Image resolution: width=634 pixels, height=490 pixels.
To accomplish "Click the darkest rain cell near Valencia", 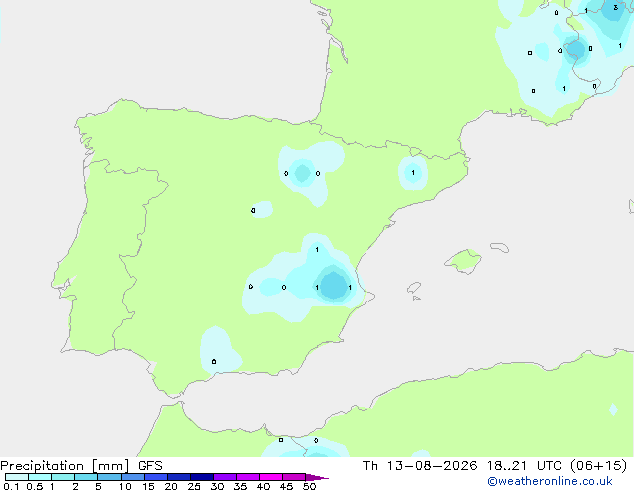I will tap(334, 286).
